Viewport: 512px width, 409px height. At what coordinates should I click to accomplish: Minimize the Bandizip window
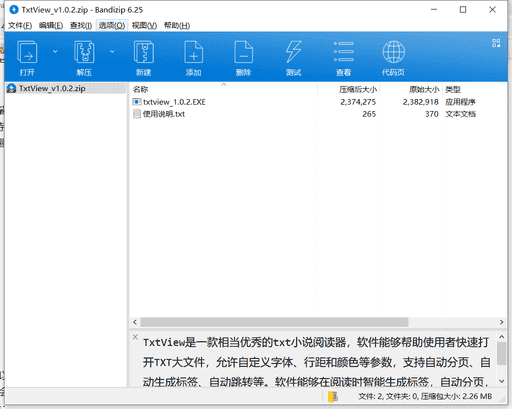[x=434, y=10]
